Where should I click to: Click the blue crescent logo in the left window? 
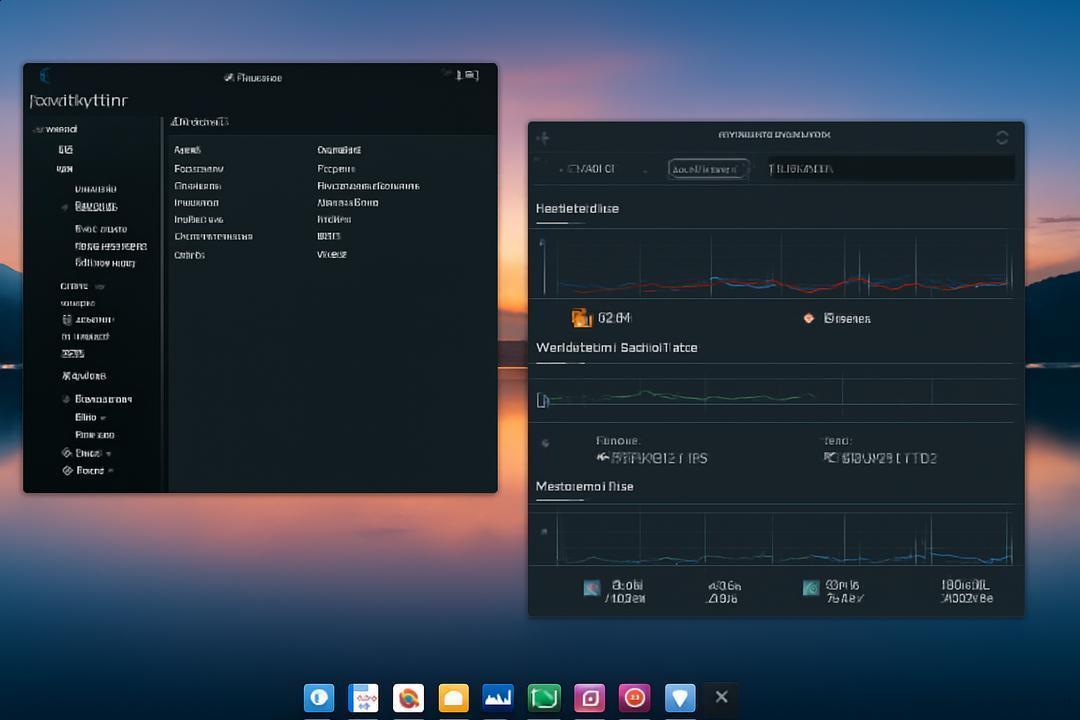pyautogui.click(x=45, y=75)
